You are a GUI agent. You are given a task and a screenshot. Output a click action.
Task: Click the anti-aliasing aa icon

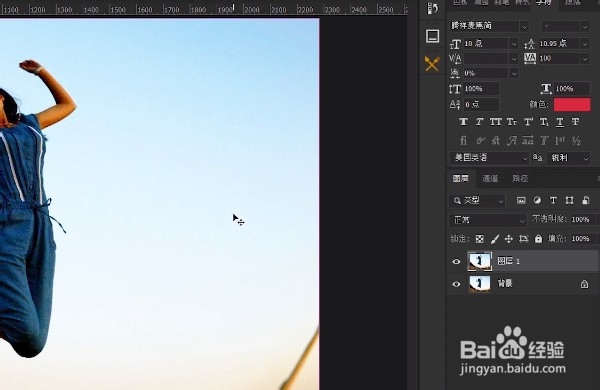tap(538, 157)
